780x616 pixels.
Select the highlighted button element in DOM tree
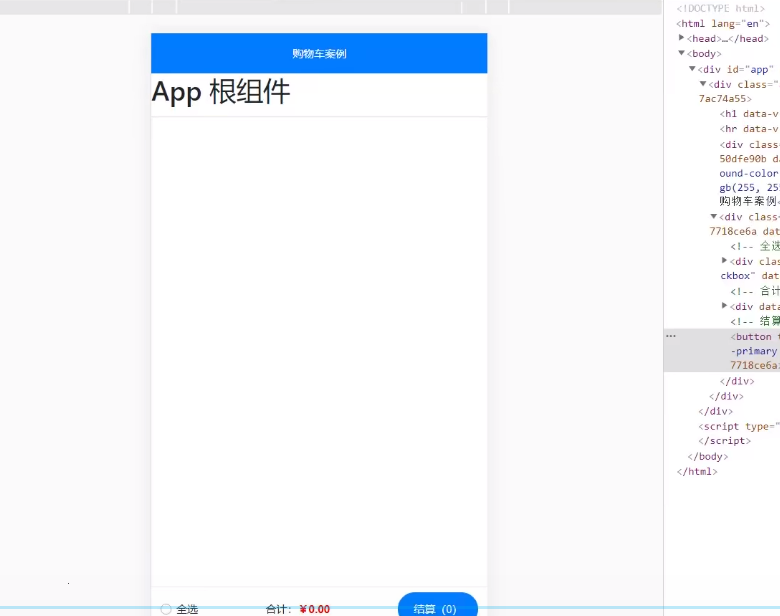722,350
